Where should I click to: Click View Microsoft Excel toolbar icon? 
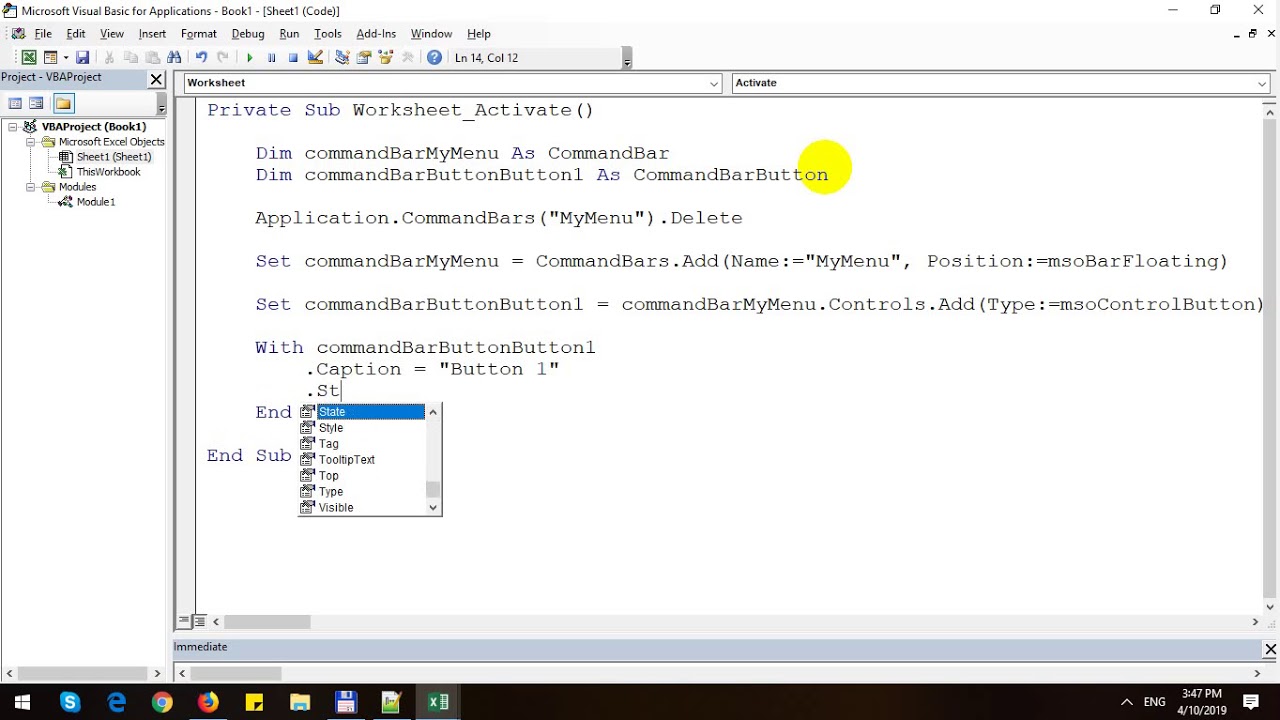coord(29,58)
